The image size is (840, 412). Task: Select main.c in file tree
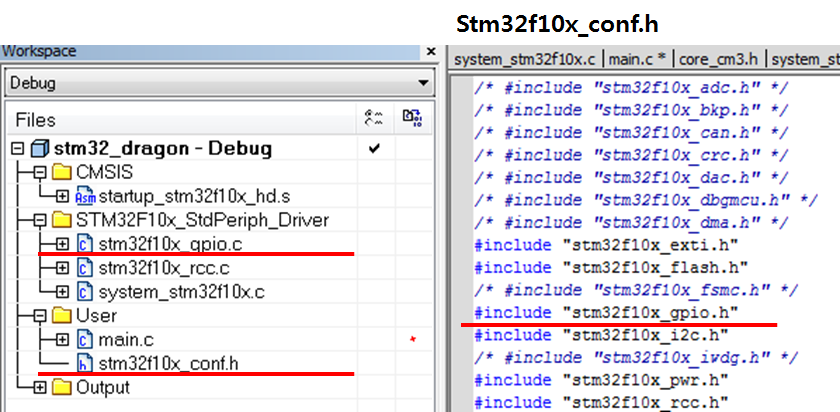pyautogui.click(x=126, y=340)
